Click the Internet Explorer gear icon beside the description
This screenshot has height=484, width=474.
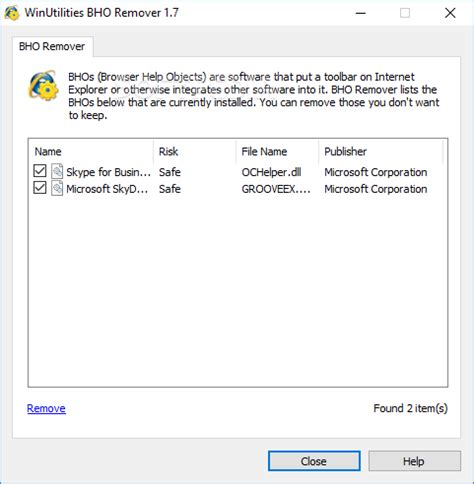pyautogui.click(x=43, y=85)
